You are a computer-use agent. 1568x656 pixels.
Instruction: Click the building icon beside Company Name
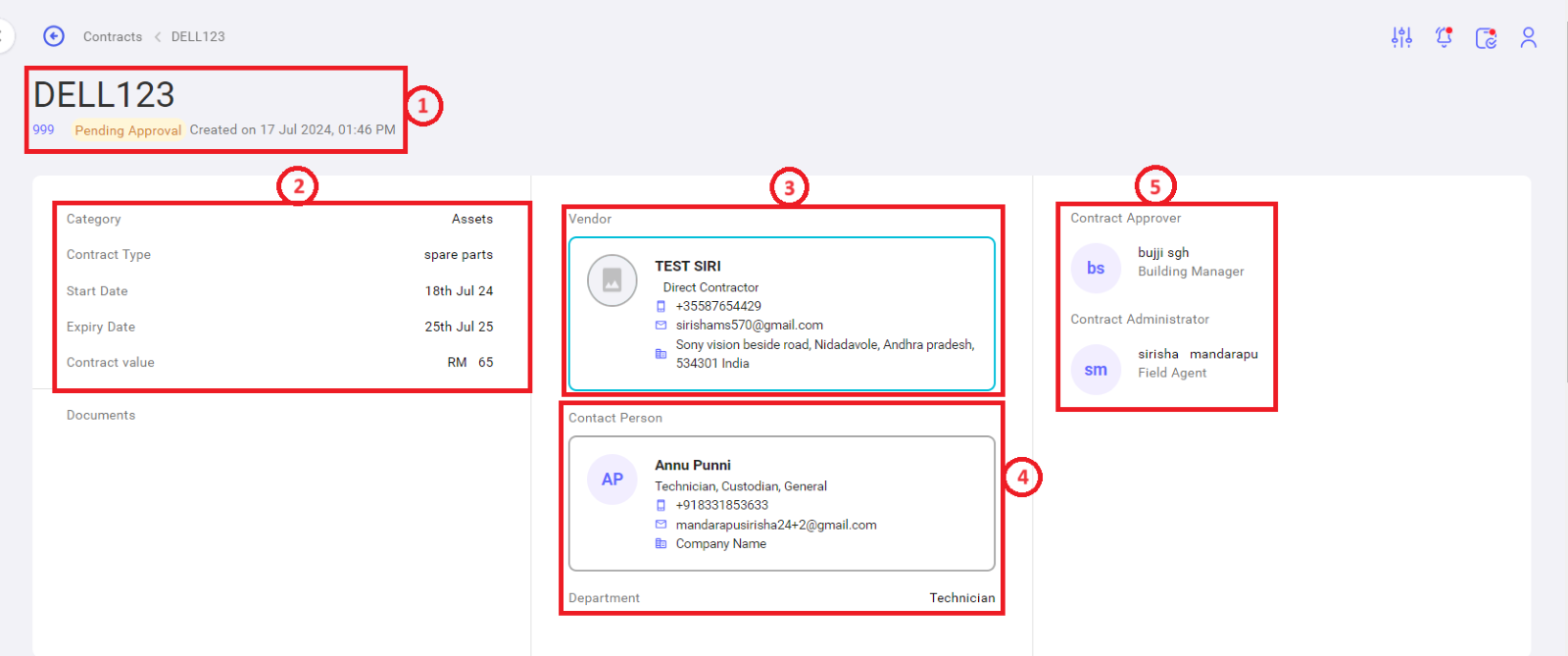pyautogui.click(x=661, y=543)
